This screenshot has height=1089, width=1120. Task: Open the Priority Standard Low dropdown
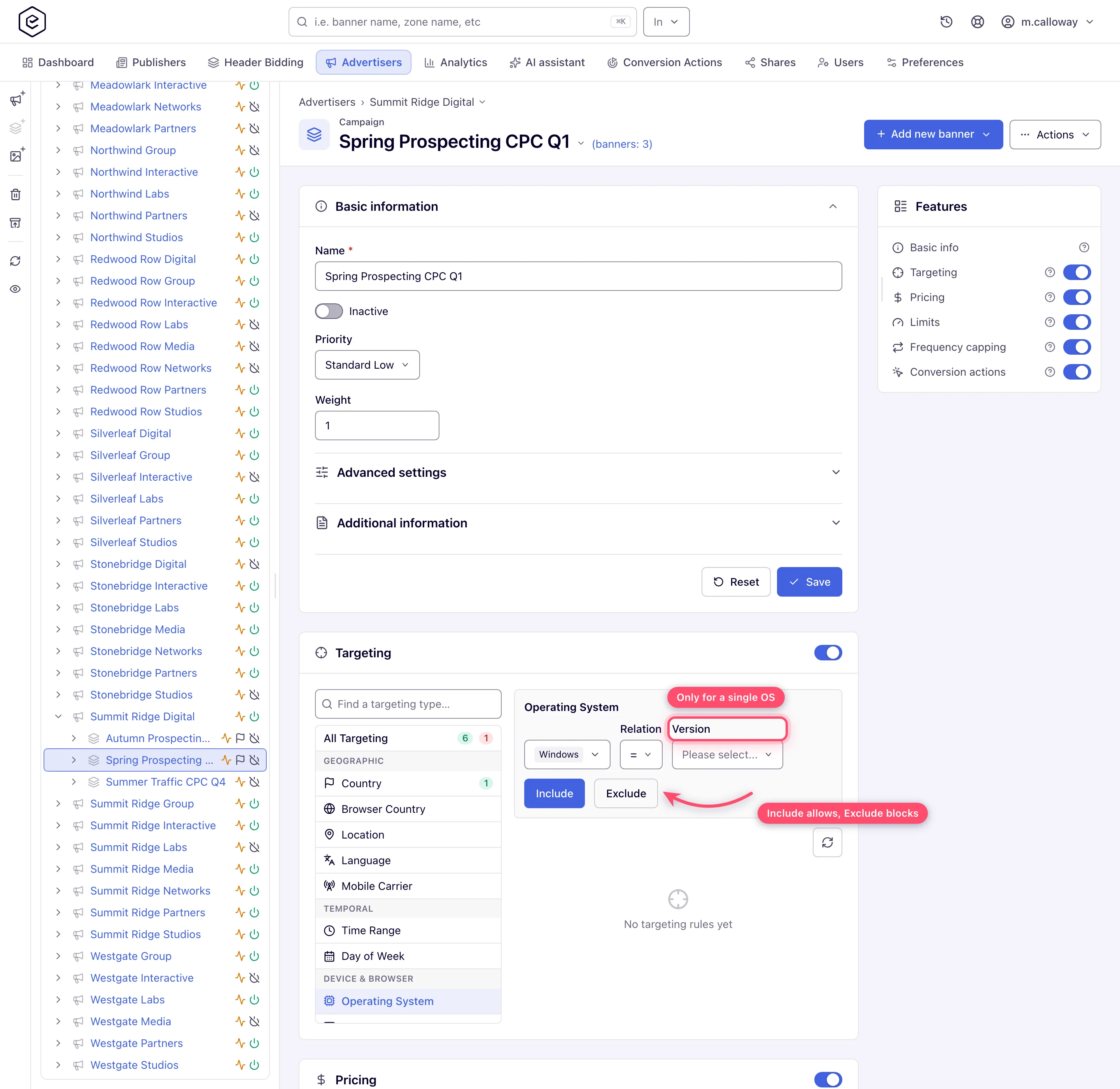367,365
